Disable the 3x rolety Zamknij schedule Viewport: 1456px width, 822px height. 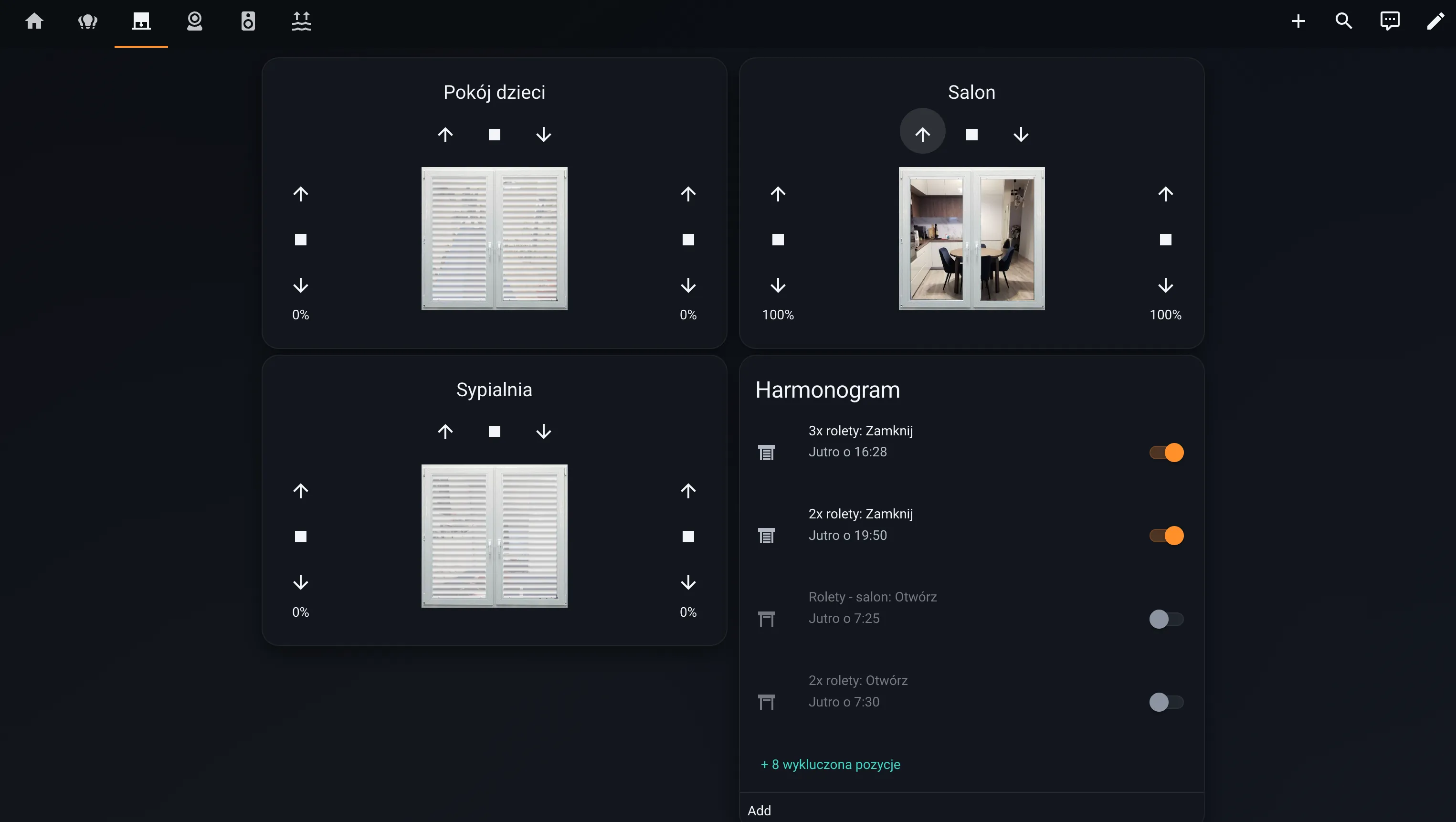click(1166, 452)
